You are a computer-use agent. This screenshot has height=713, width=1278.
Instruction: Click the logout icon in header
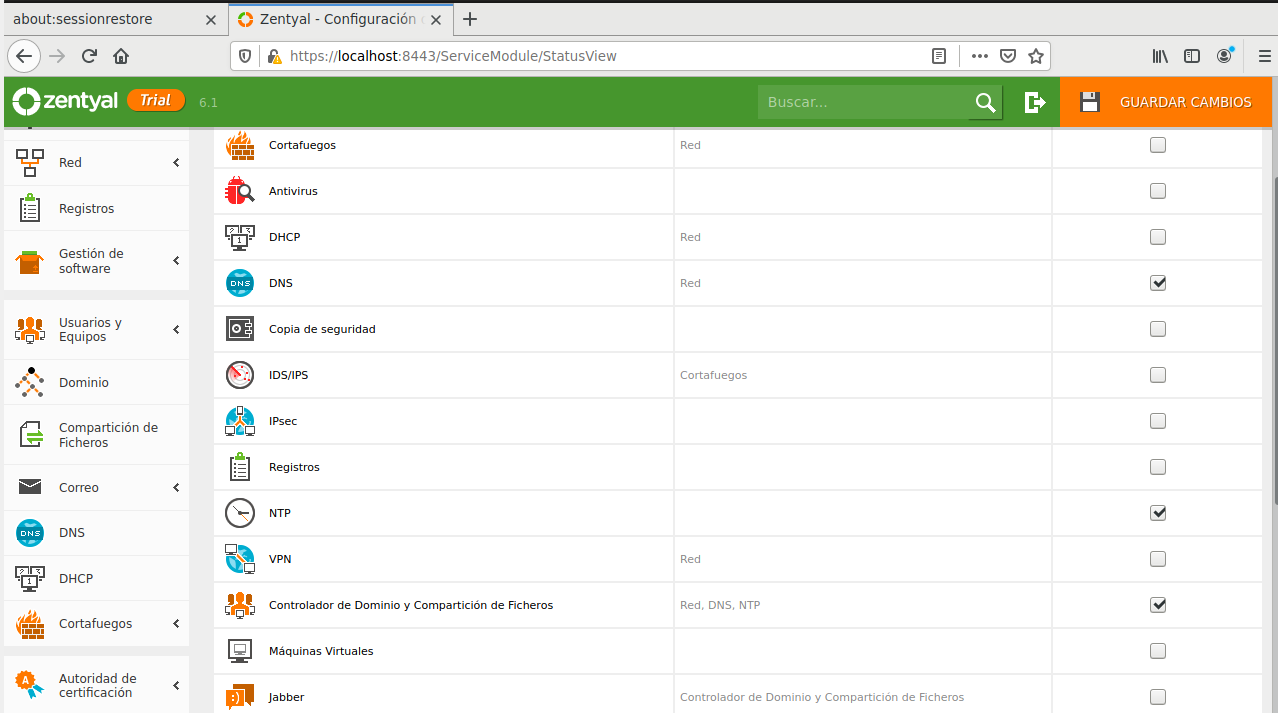(1035, 102)
